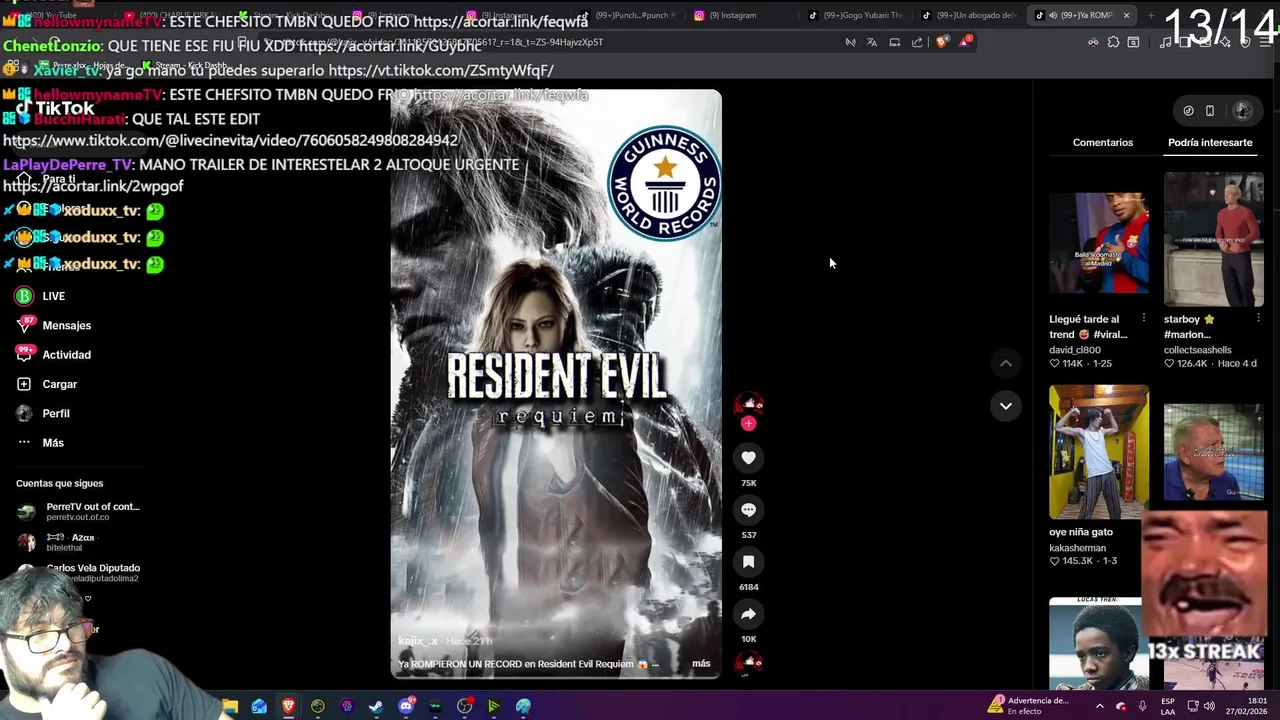Screen dimensions: 1280x720
Task: Play 'oye niña gato' recommended video
Action: point(1099,452)
